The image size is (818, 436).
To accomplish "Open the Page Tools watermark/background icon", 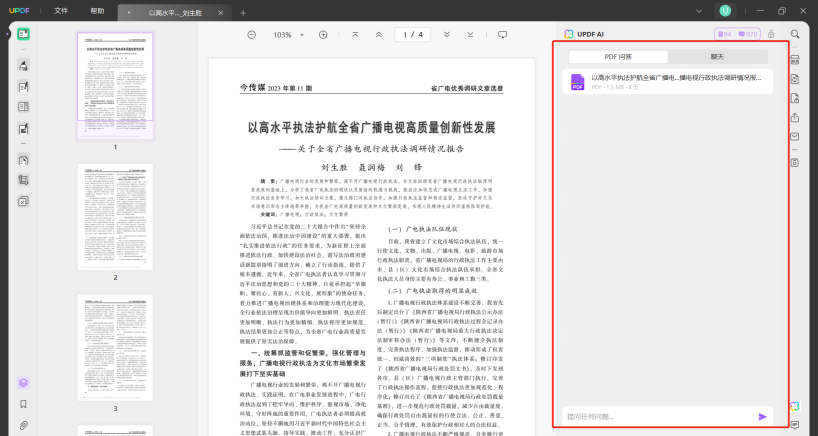I will coord(23,201).
